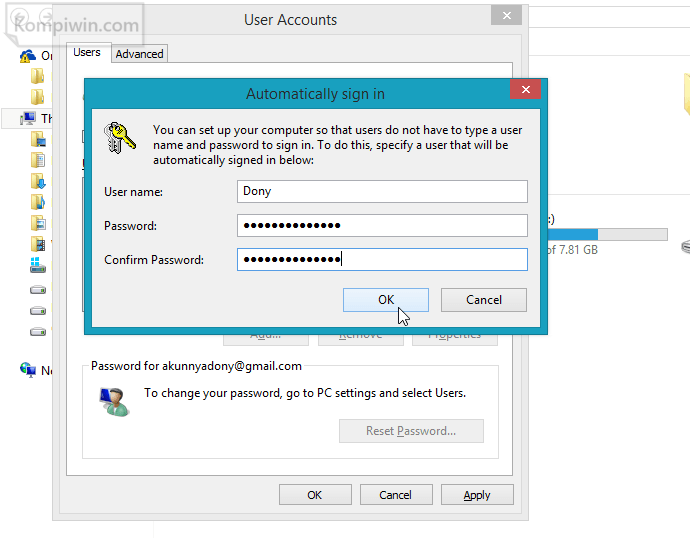Open the Music folder icon in sidebar
Screen dimensions: 690x538
(38, 202)
